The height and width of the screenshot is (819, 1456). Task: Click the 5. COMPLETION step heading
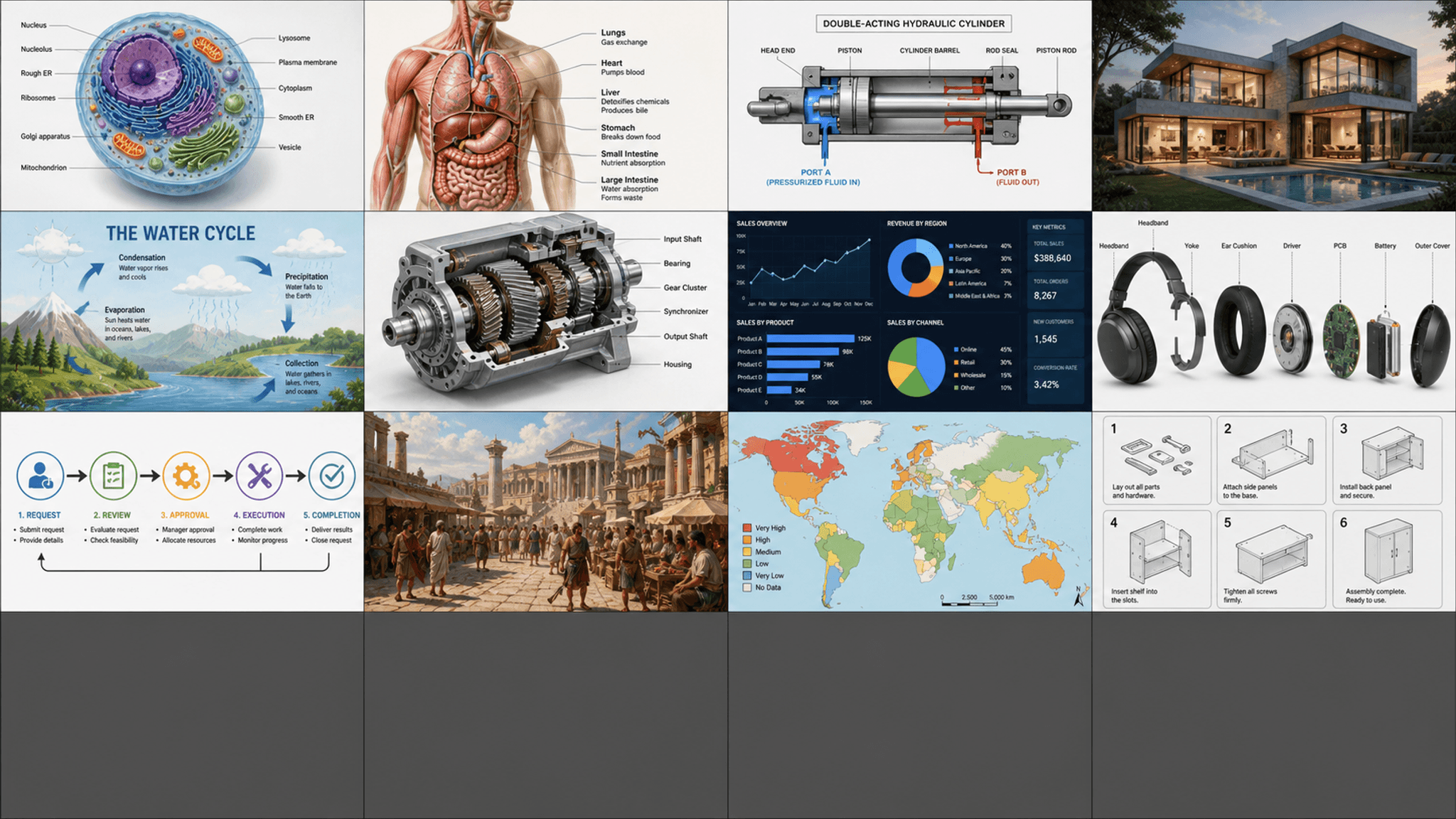click(331, 515)
